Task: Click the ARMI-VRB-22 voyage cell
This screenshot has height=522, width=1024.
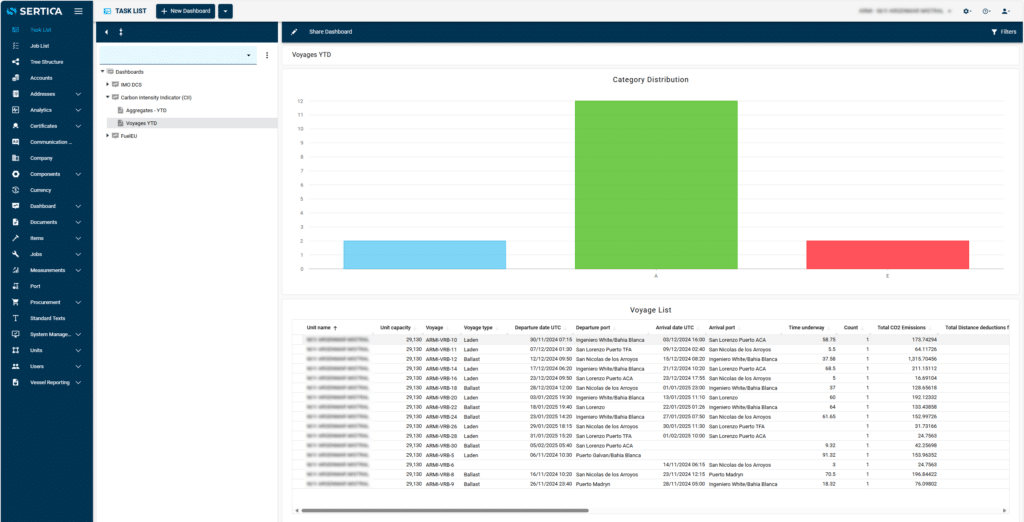Action: pyautogui.click(x=441, y=406)
